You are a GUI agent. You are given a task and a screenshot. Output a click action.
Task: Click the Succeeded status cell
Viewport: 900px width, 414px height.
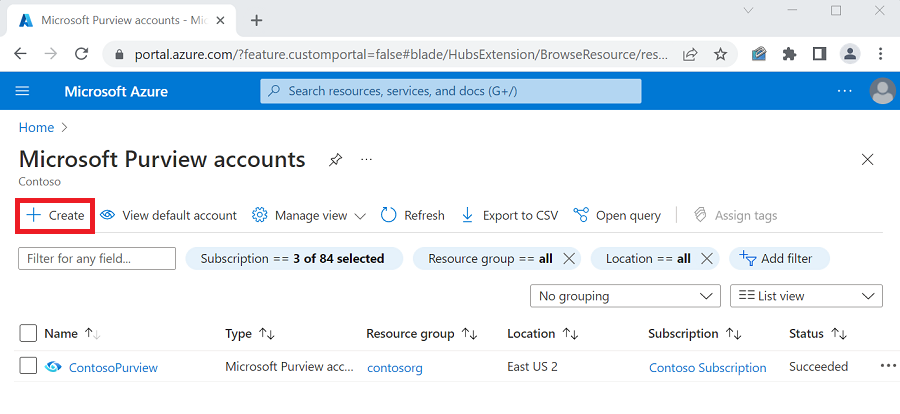click(818, 366)
